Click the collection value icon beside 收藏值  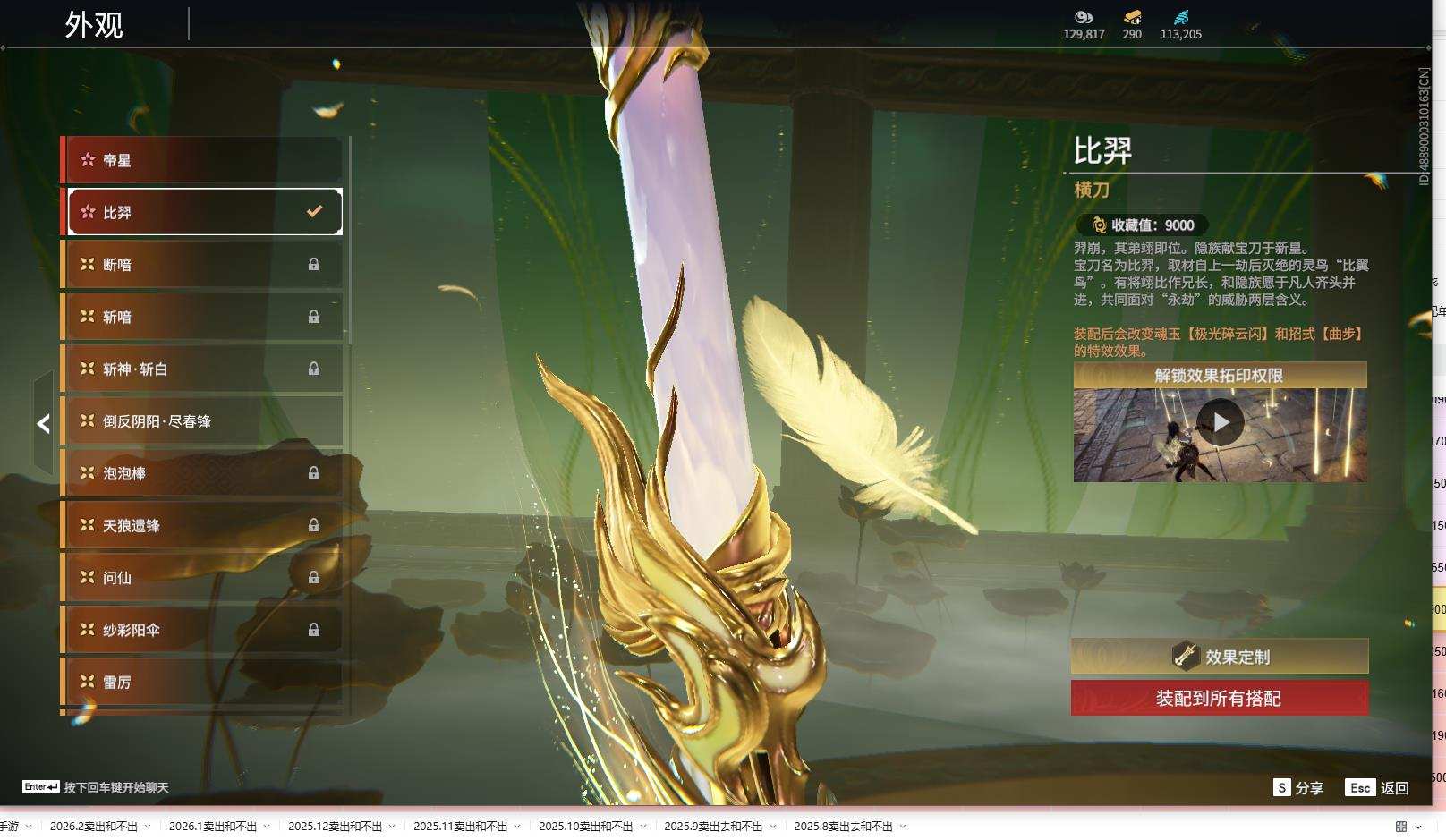(x=1100, y=225)
